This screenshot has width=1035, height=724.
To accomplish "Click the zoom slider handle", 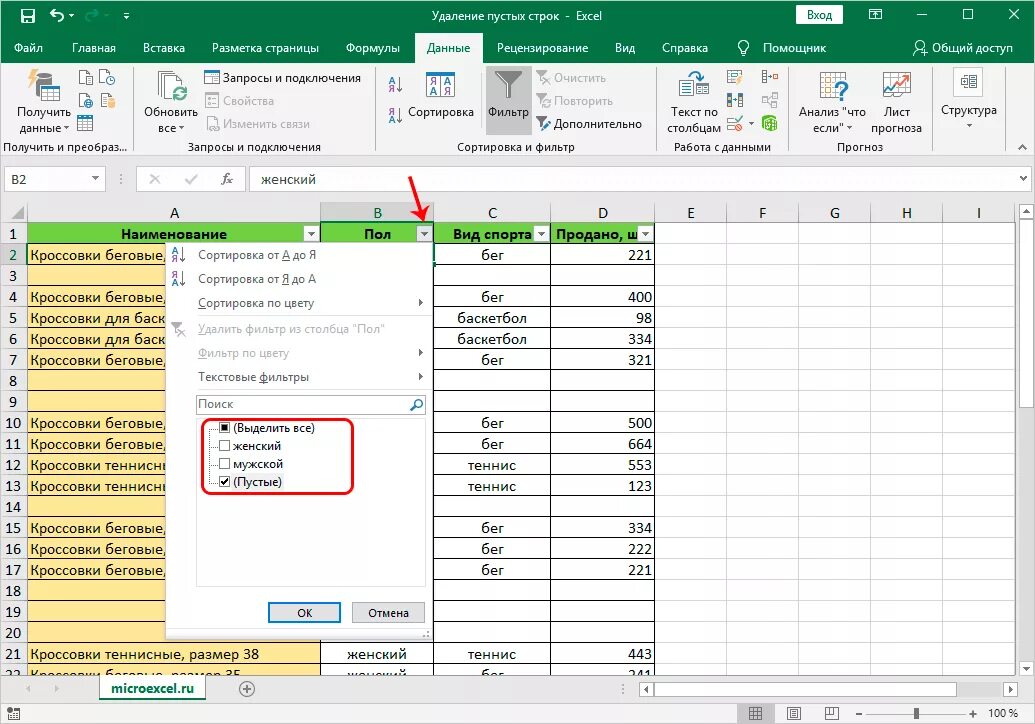I will coord(916,713).
